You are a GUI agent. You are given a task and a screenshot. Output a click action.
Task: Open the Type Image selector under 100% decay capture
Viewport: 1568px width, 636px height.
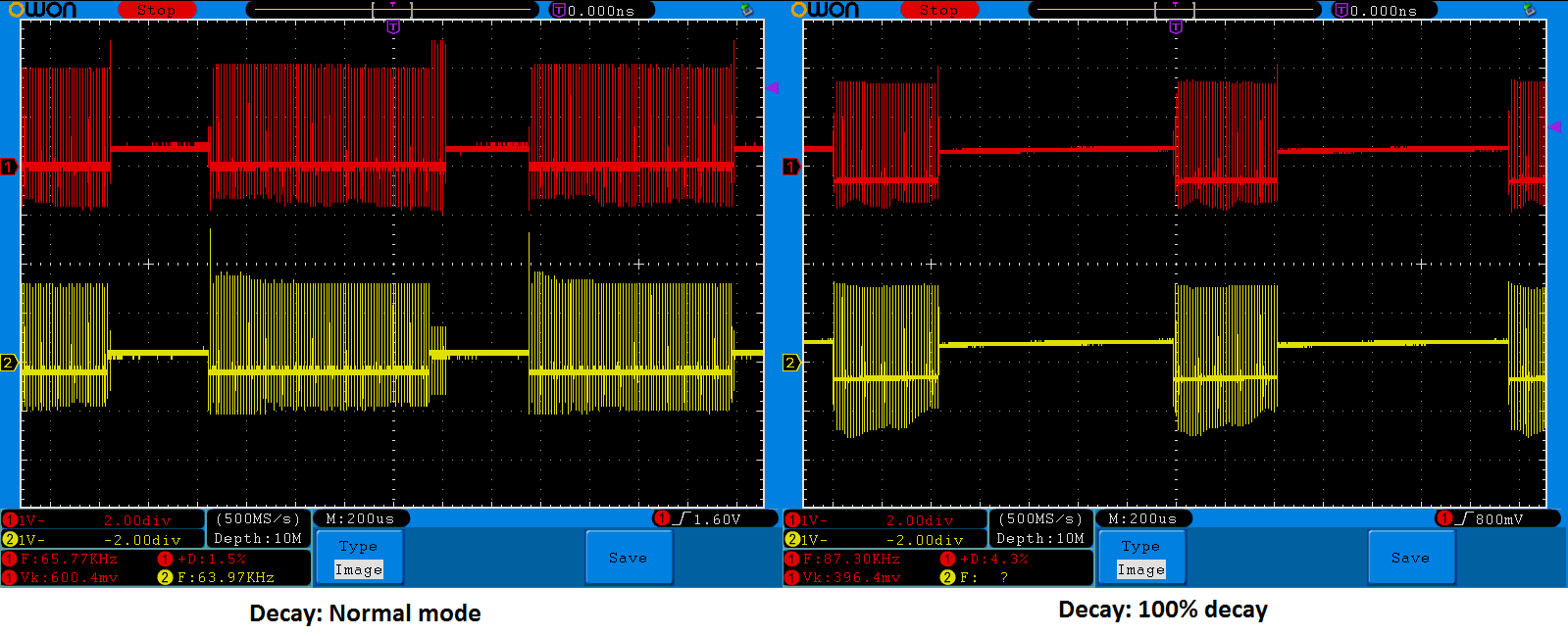tap(1140, 558)
